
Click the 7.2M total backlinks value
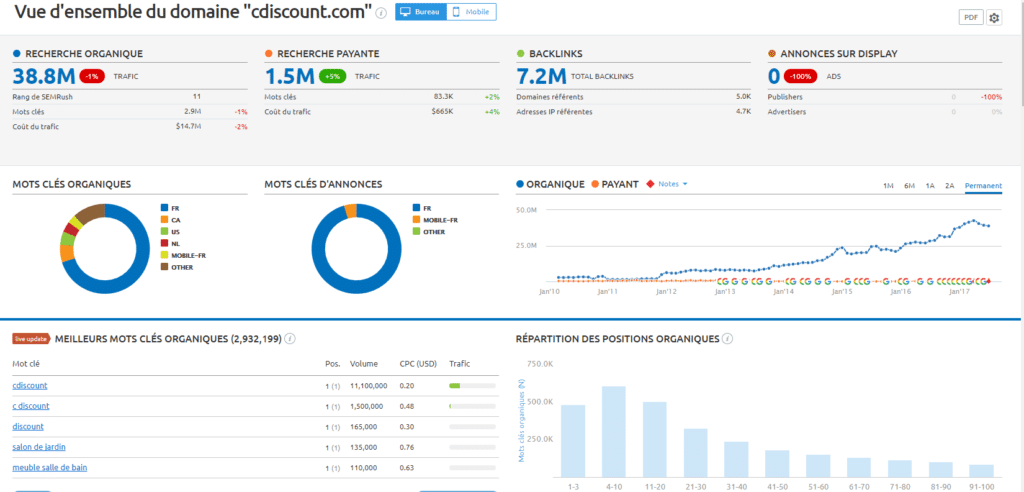click(541, 76)
